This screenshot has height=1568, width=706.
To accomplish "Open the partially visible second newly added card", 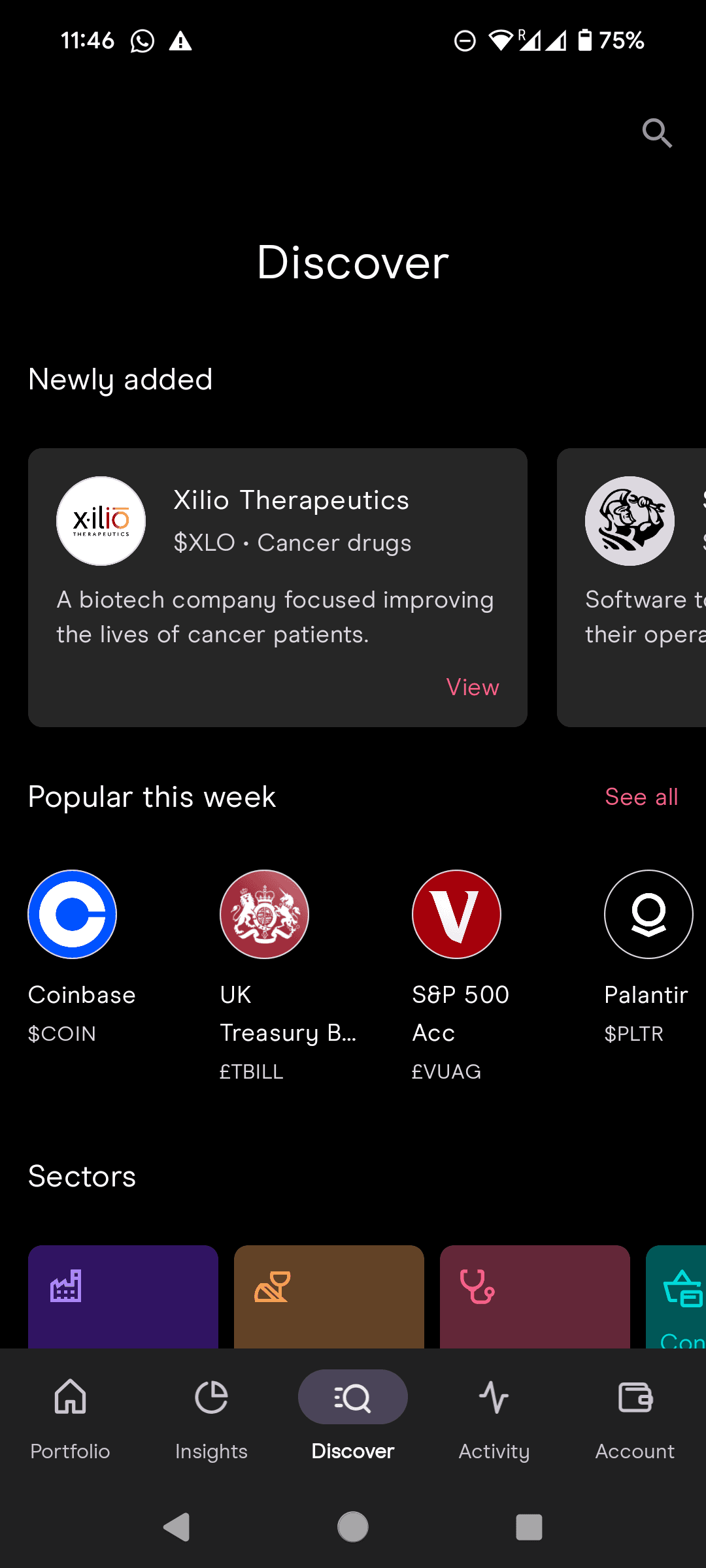I will point(631,587).
